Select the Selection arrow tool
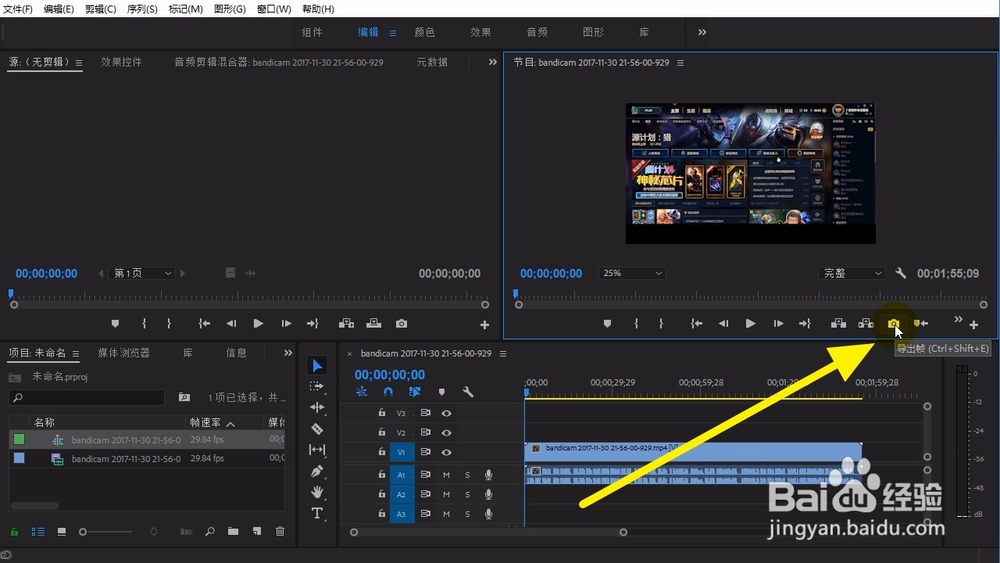Viewport: 1000px width, 563px height. pos(317,365)
